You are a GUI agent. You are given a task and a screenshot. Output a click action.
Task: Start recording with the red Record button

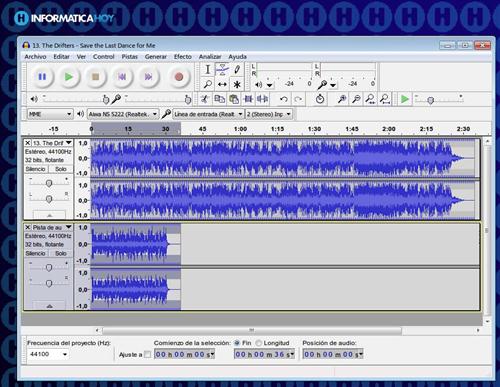[179, 77]
